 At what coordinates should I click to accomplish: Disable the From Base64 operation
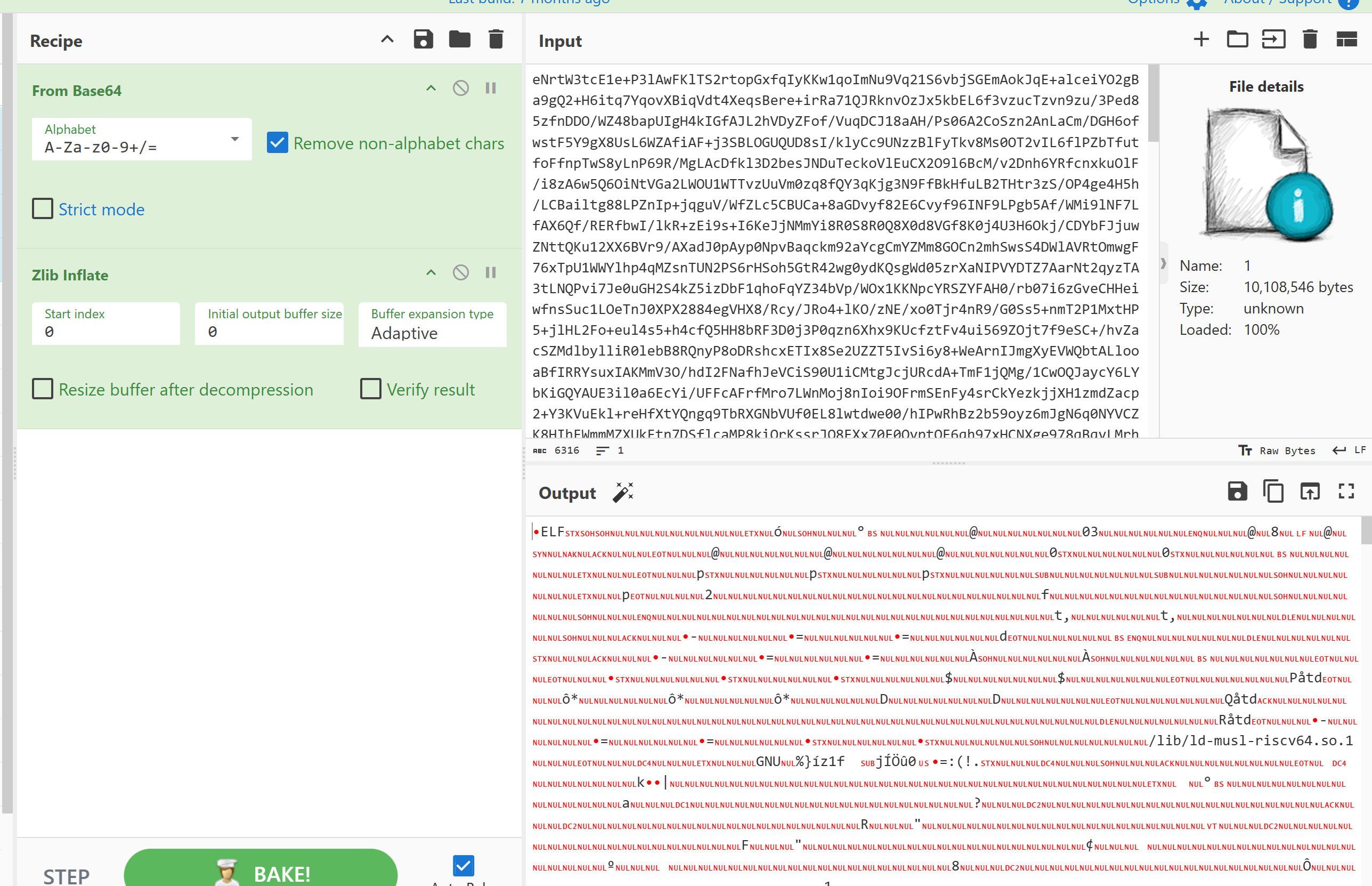click(460, 88)
